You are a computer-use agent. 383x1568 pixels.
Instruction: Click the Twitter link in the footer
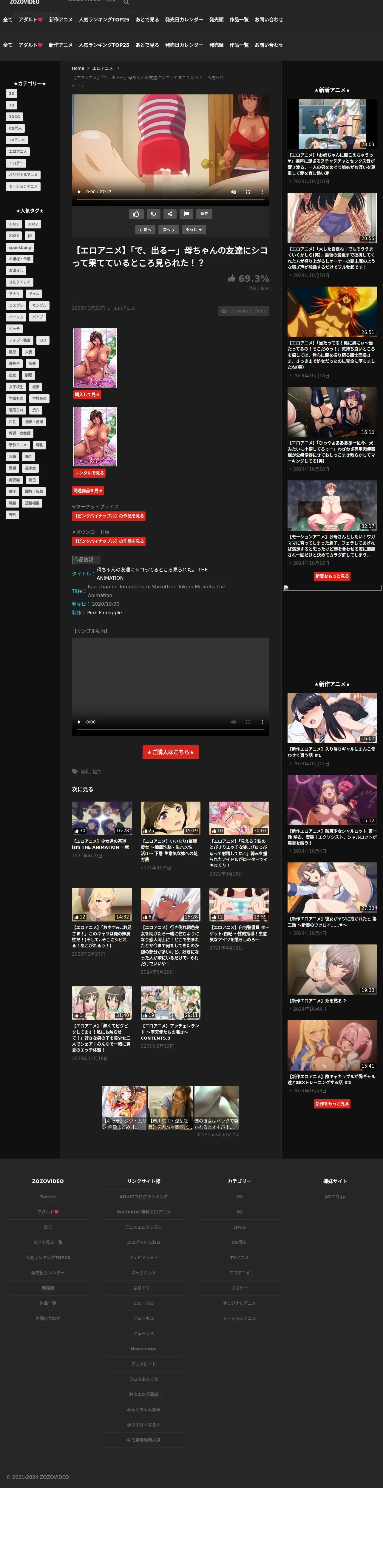(48, 1197)
